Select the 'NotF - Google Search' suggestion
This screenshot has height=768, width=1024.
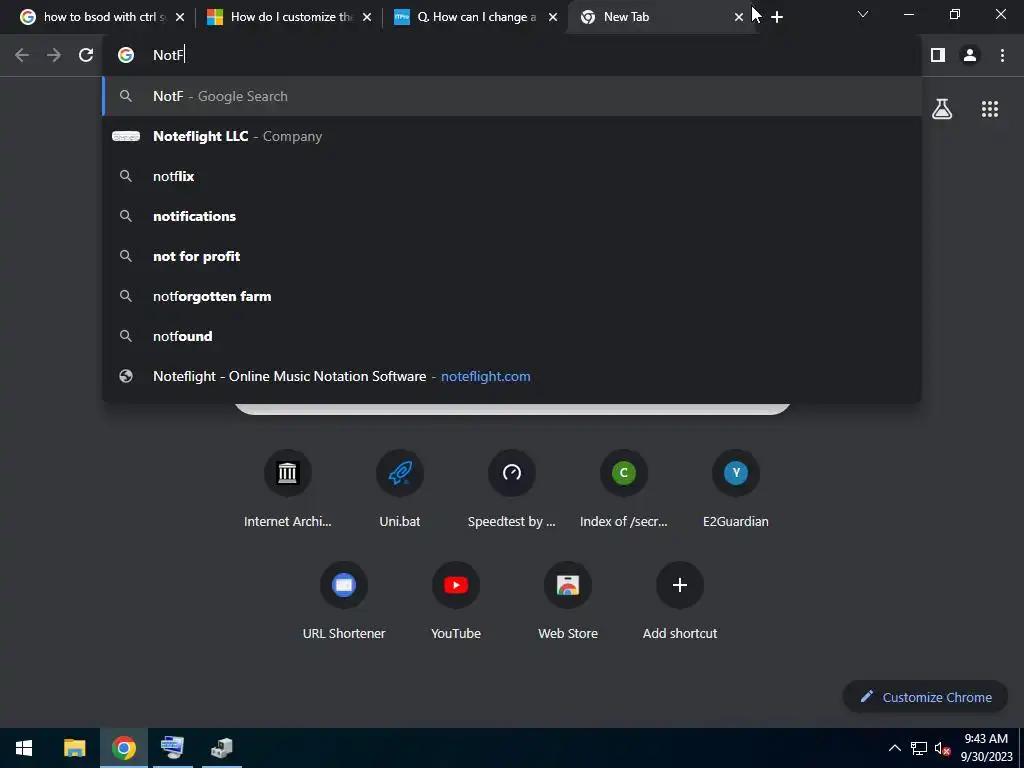click(512, 96)
